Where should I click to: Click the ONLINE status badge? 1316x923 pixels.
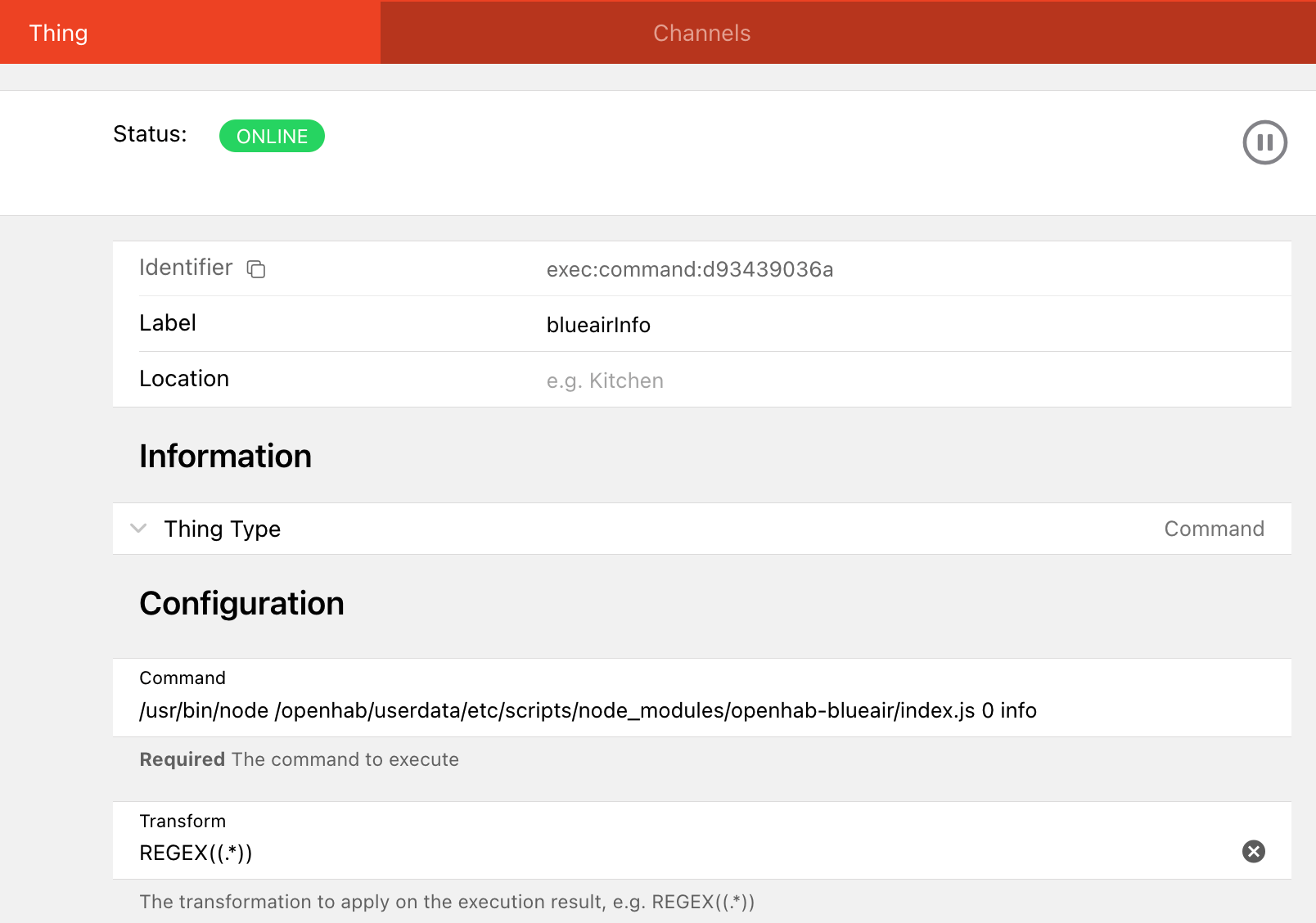coord(272,137)
